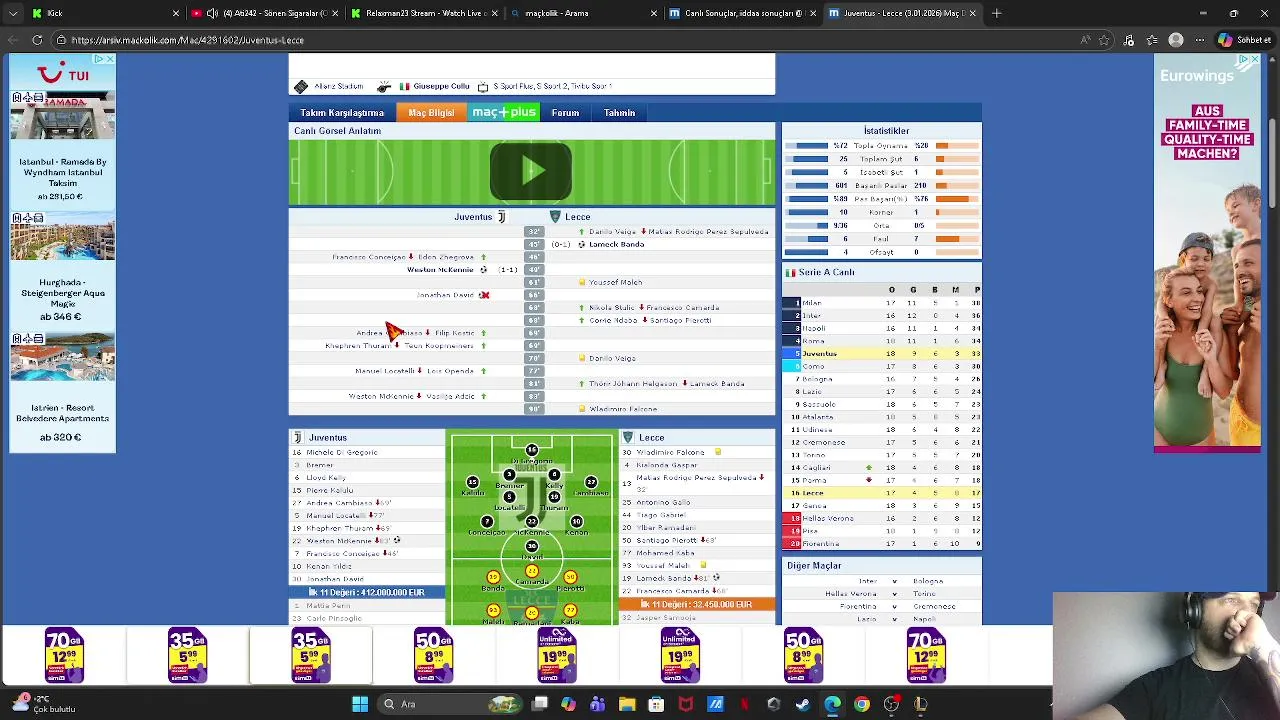1280x720 pixels.
Task: Click Lecce İlk 11 Değeri 32.450.000 EUR bar
Action: [697, 604]
